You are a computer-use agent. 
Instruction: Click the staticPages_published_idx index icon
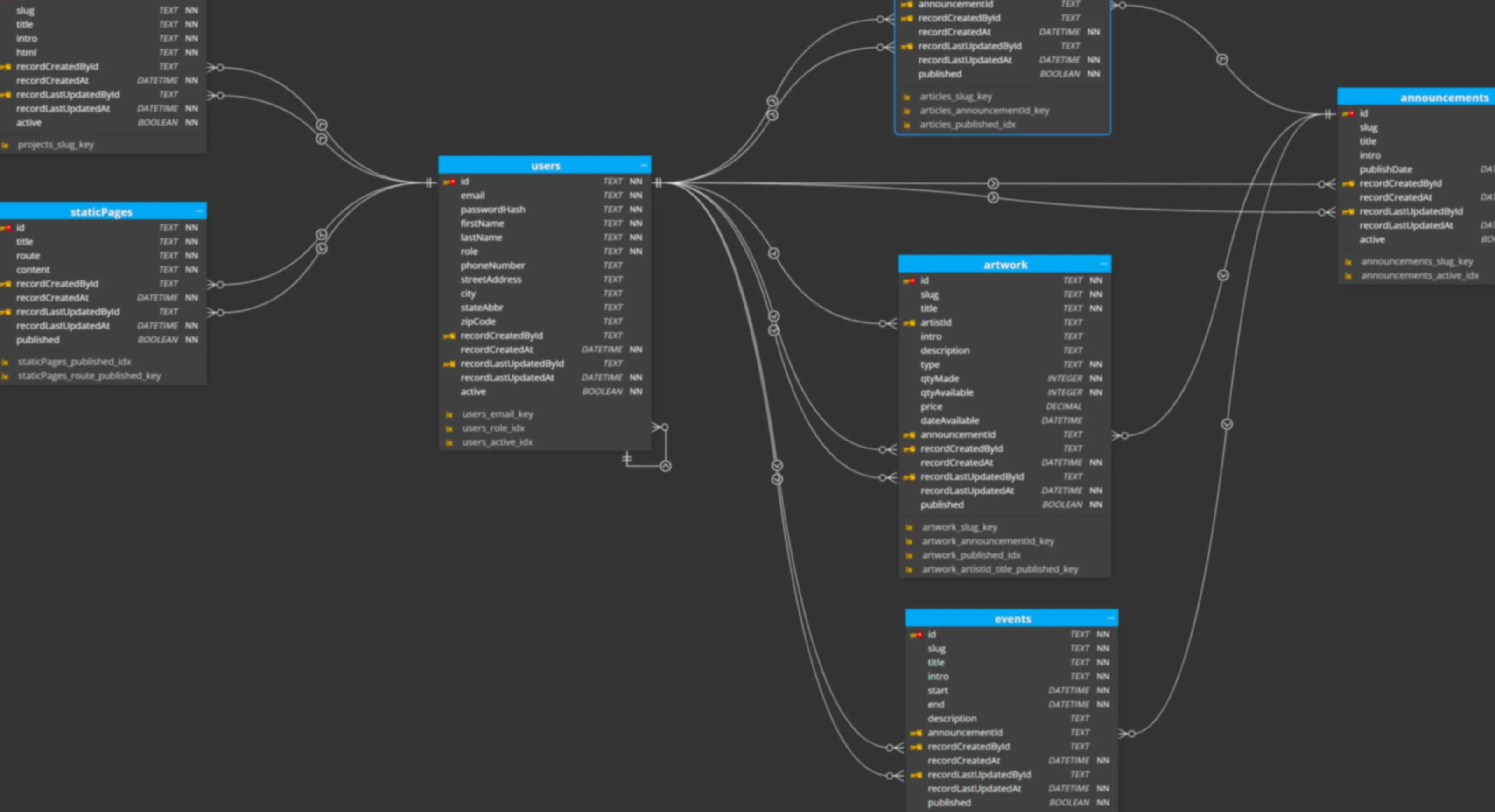coord(5,362)
